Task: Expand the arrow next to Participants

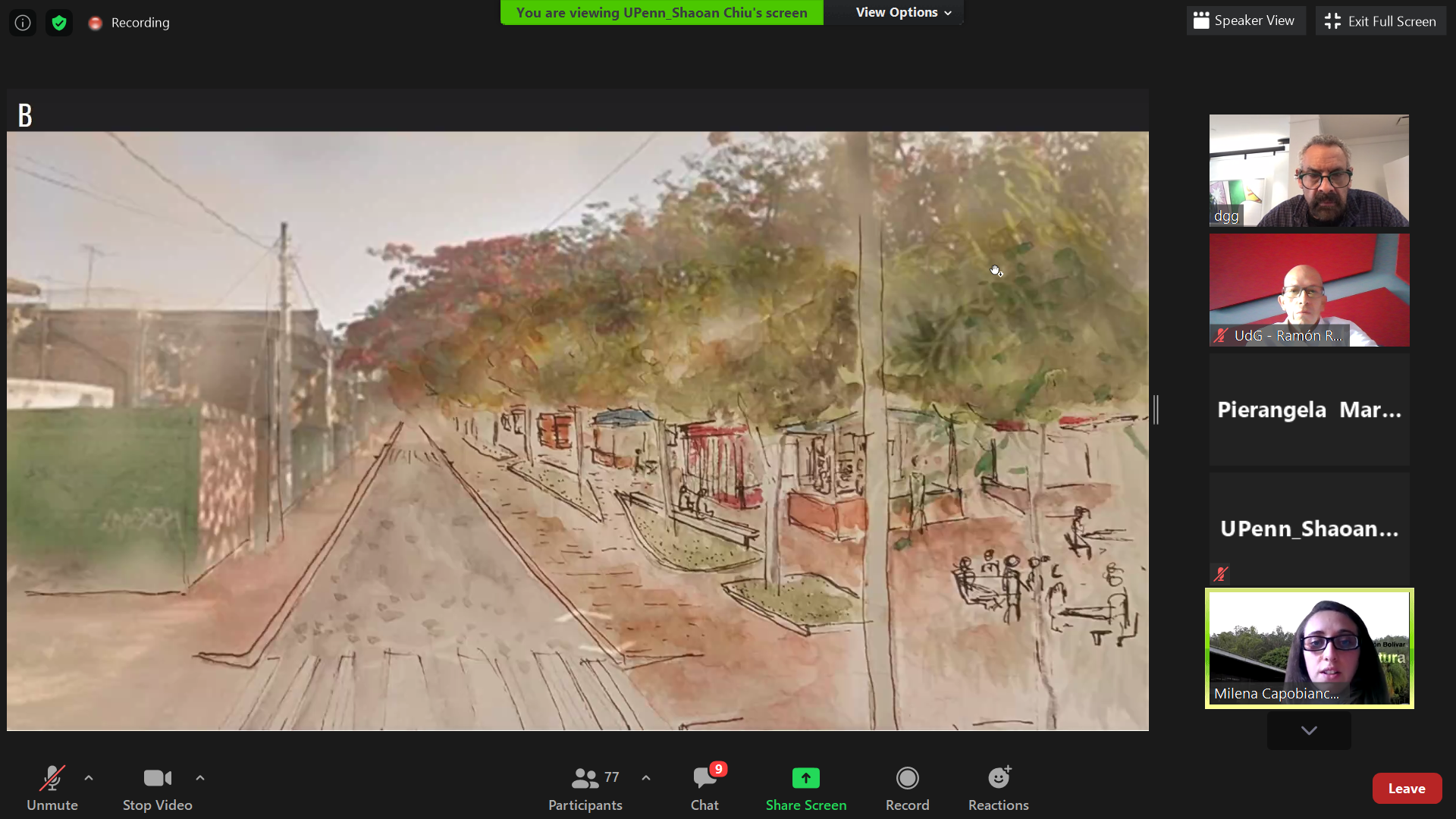Action: coord(646,778)
